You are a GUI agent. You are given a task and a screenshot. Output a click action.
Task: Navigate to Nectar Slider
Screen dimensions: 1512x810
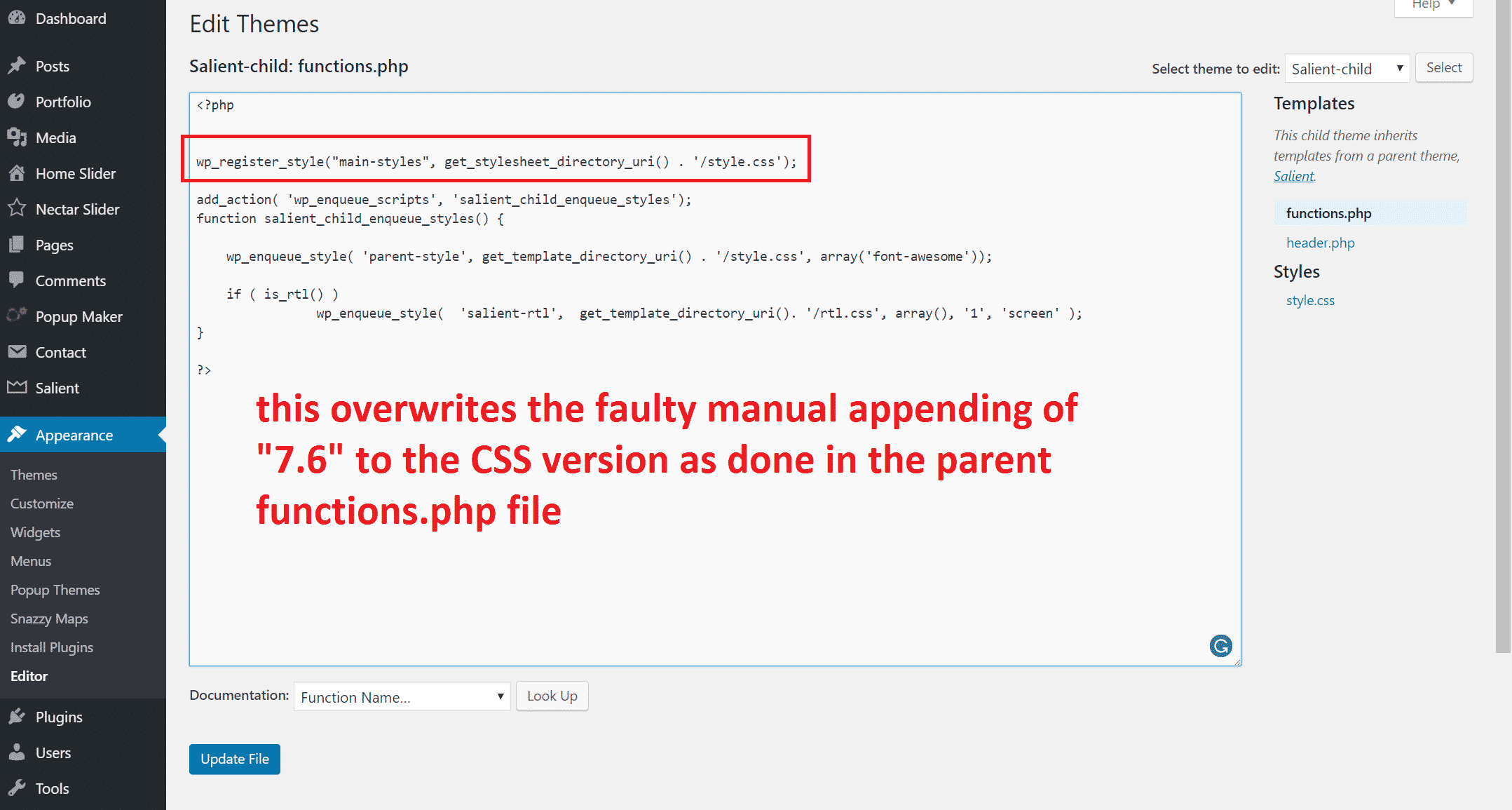[x=83, y=209]
